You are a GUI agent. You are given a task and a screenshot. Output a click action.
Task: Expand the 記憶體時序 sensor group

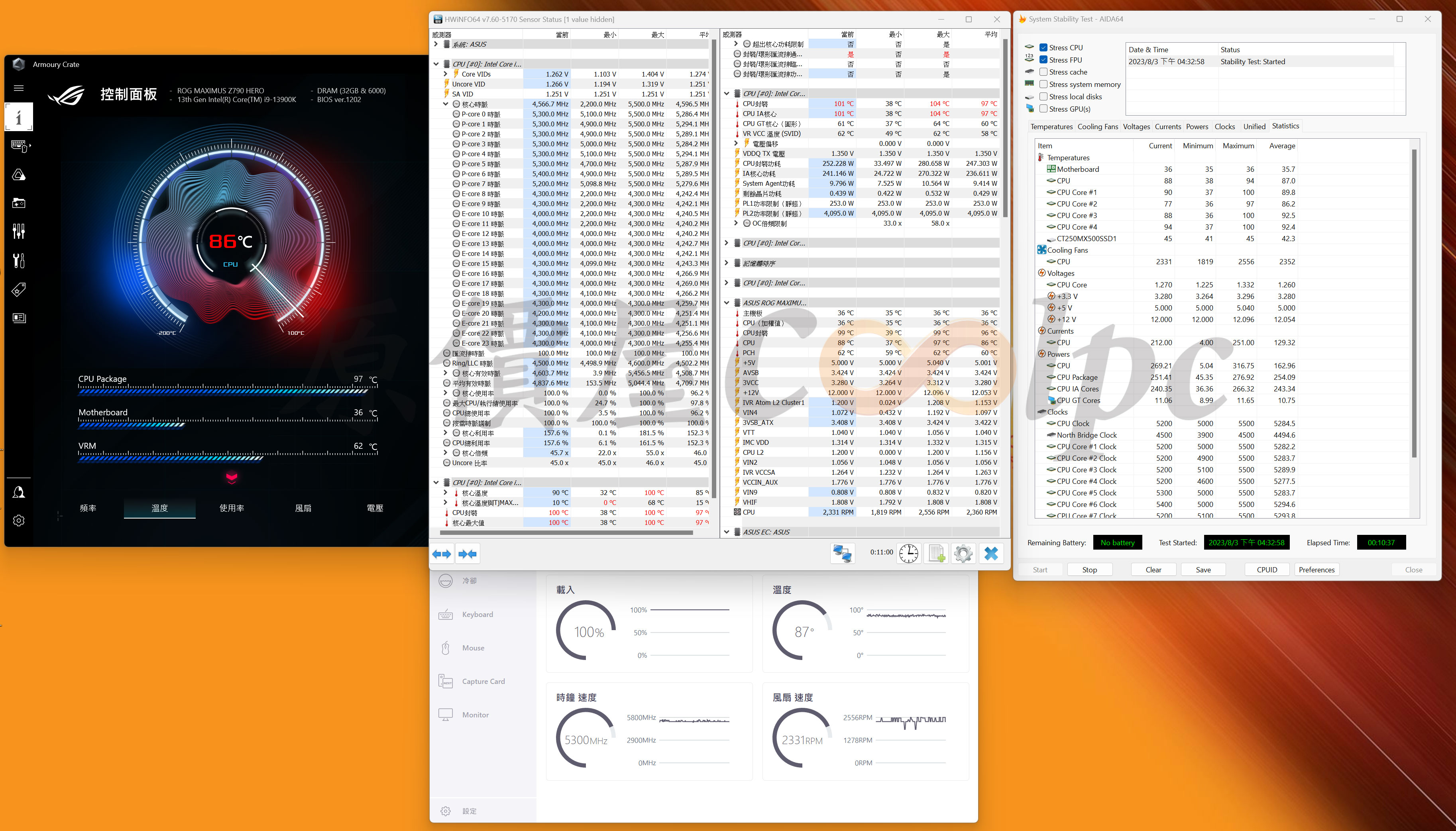pos(727,263)
